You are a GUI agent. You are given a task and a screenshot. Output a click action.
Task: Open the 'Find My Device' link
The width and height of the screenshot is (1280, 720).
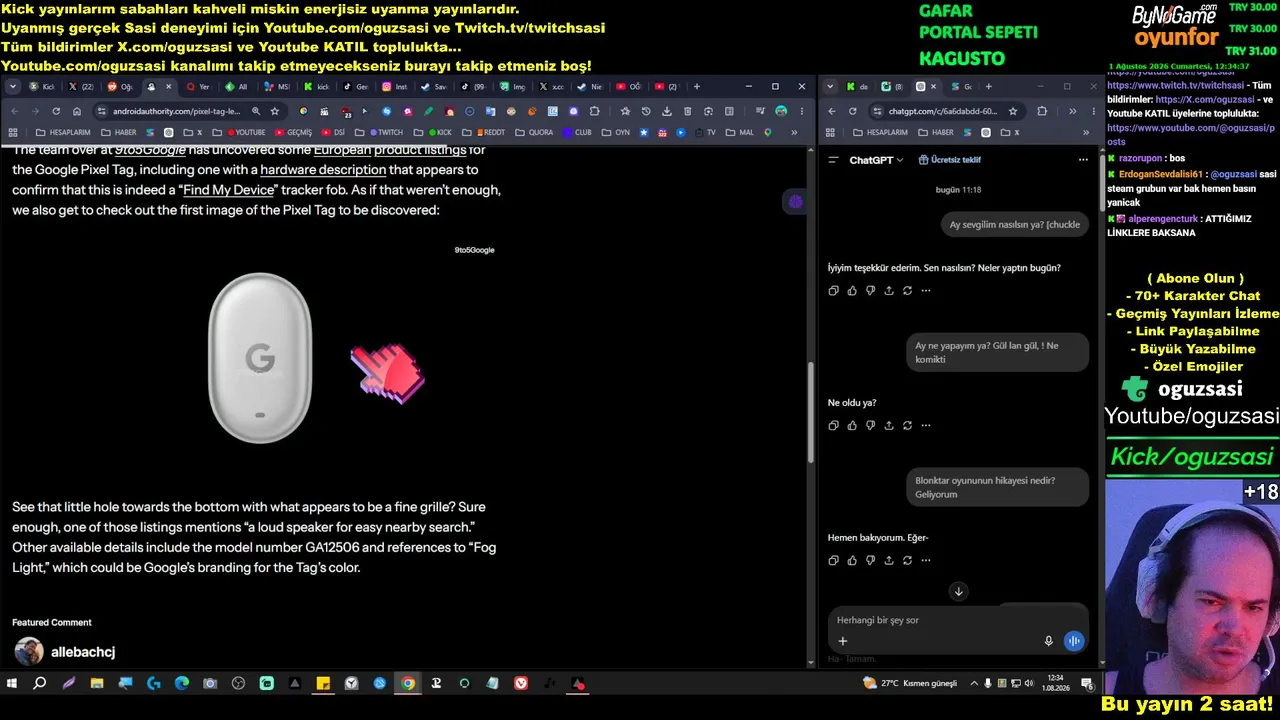pyautogui.click(x=229, y=190)
